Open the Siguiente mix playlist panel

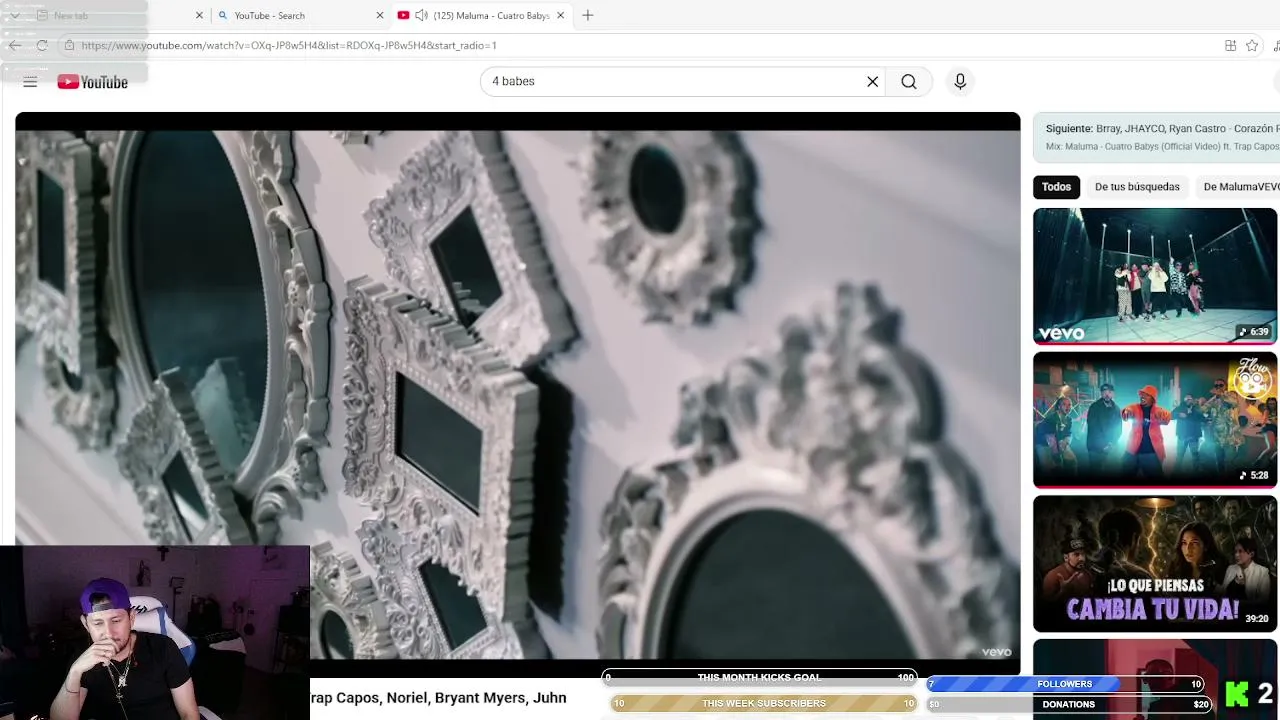(1157, 137)
